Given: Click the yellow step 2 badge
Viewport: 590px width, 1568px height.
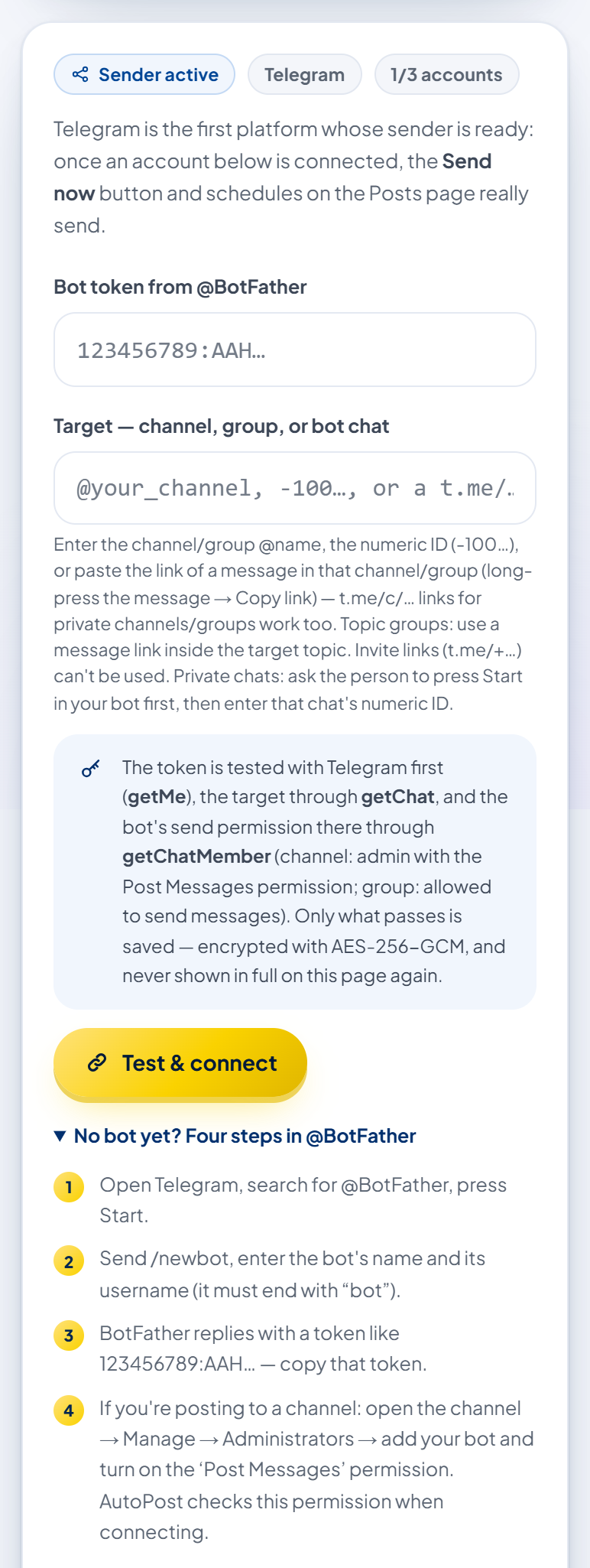Looking at the screenshot, I should click(69, 1261).
